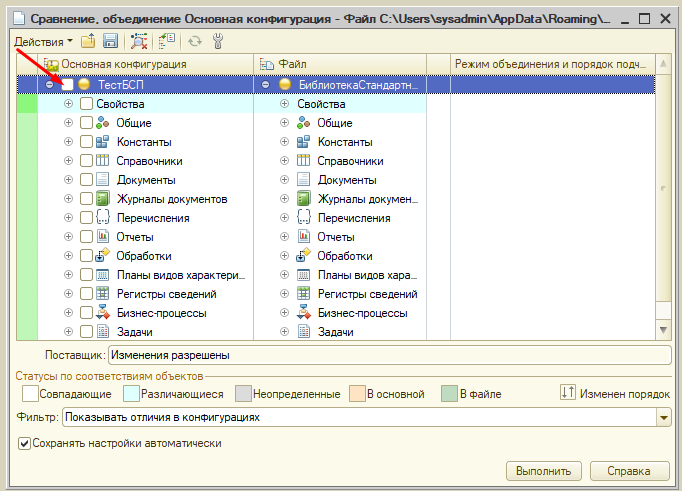682x491 pixels.
Task: Click the Изменен порядок arrows icon
Action: pyautogui.click(x=568, y=393)
